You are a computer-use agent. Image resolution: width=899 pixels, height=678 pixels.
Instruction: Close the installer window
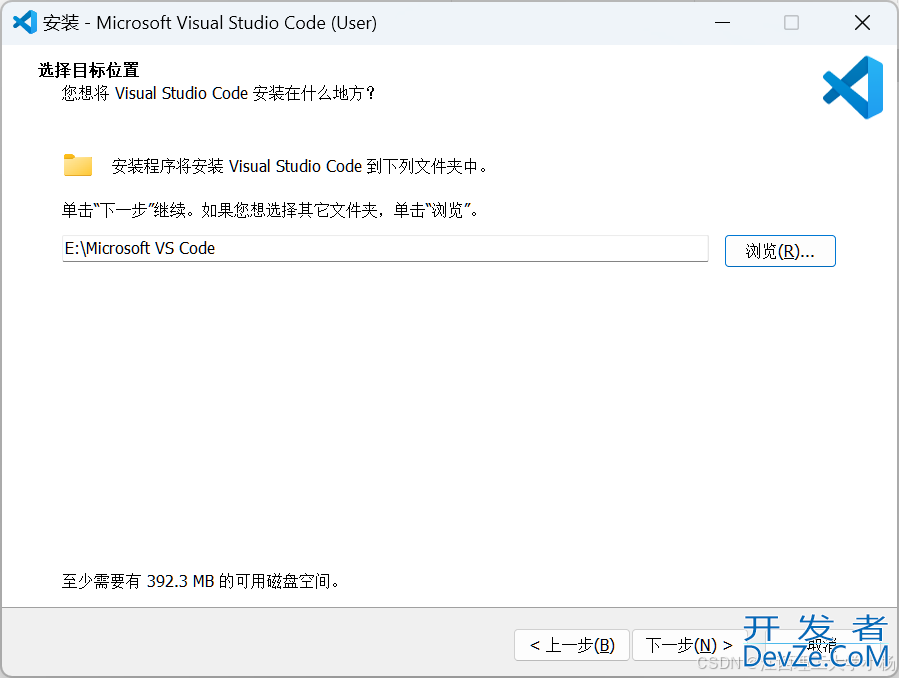[862, 23]
